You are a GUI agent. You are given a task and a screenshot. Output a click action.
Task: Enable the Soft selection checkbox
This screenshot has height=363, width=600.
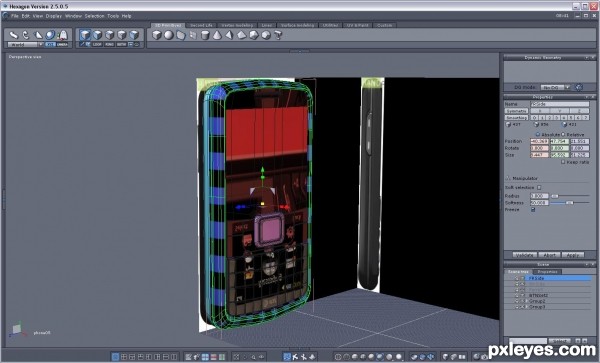[539, 187]
